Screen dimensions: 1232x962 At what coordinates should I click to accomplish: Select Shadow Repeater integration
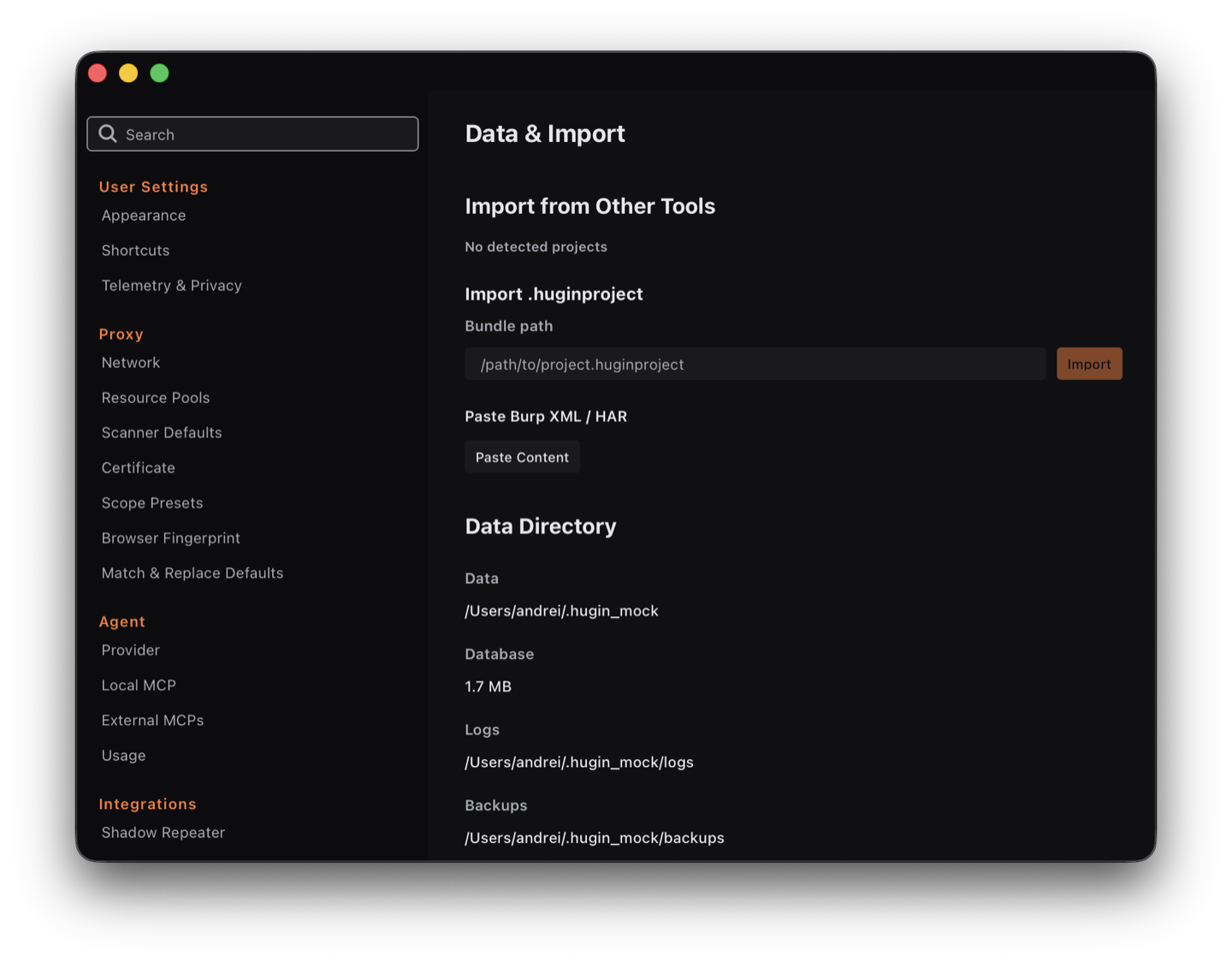163,833
